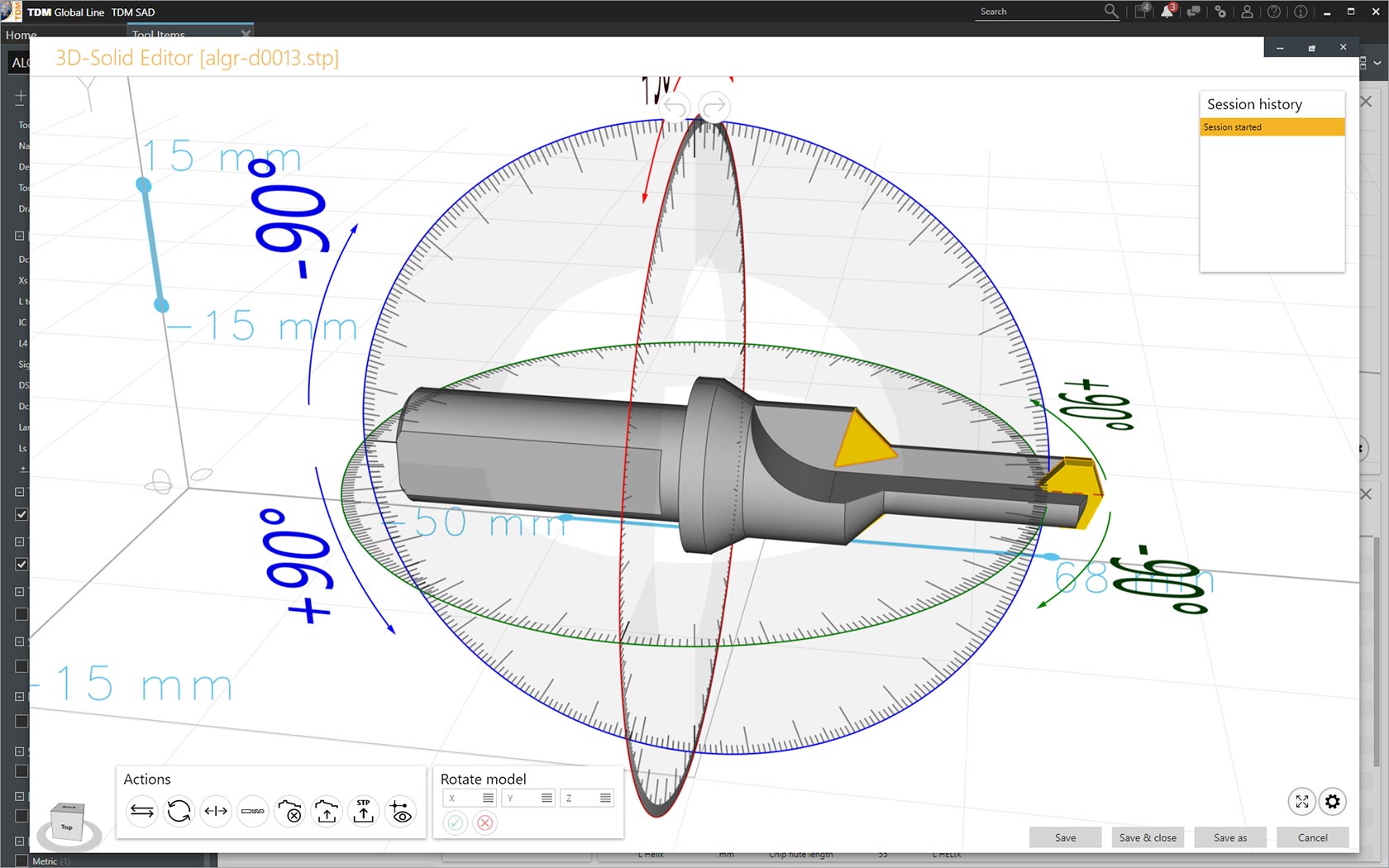Image resolution: width=1389 pixels, height=868 pixels.
Task: Select the Session started history entry
Action: pos(1272,127)
